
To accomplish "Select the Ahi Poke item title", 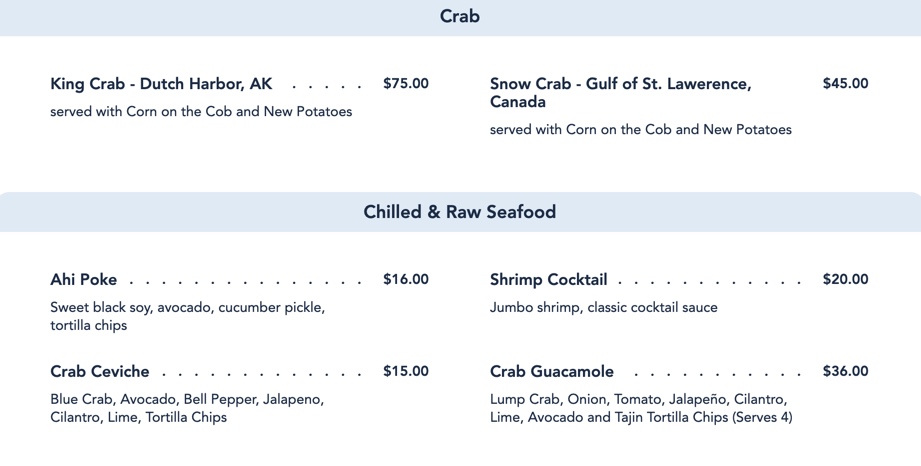I will 84,280.
